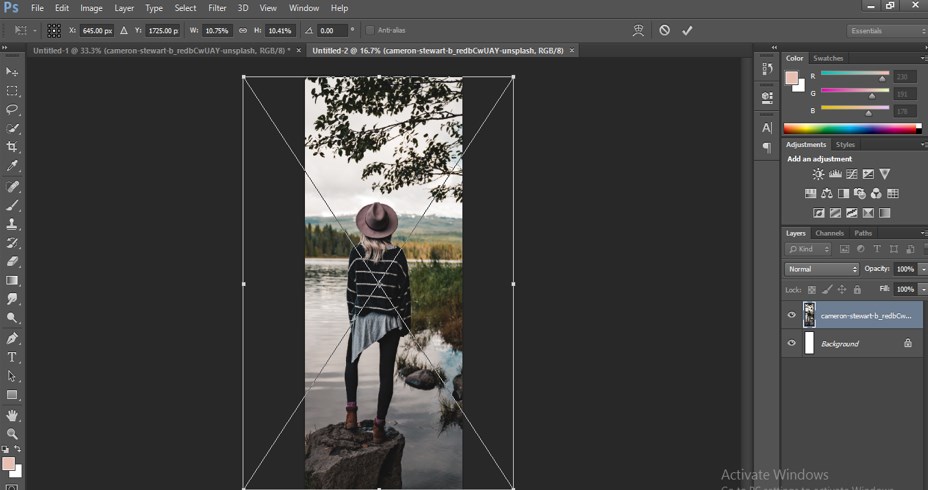Select the Path Selection tool
Screen dimensions: 928x490
[x=12, y=376]
